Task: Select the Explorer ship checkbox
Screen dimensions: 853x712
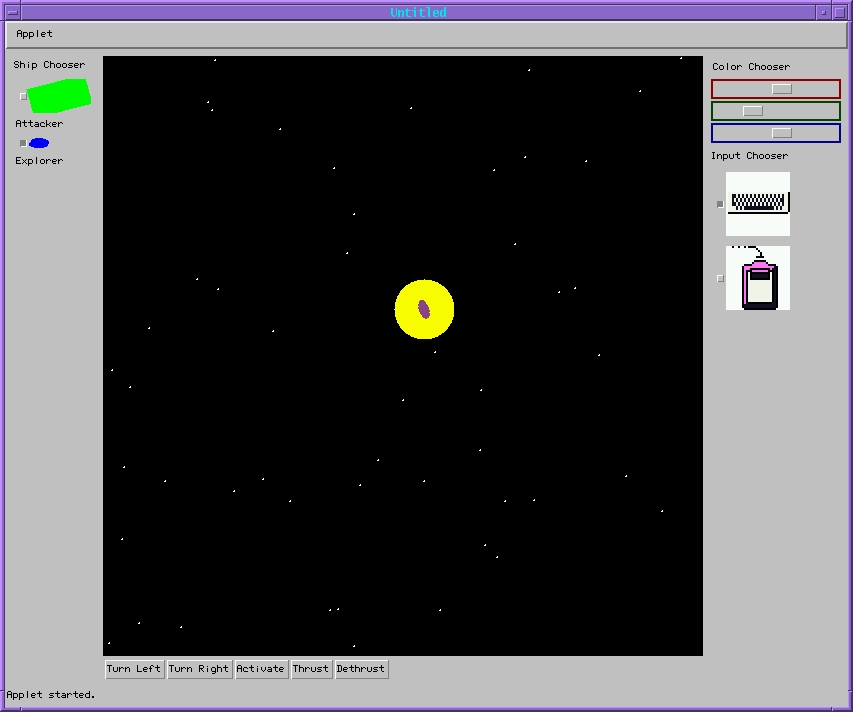Action: pos(23,143)
